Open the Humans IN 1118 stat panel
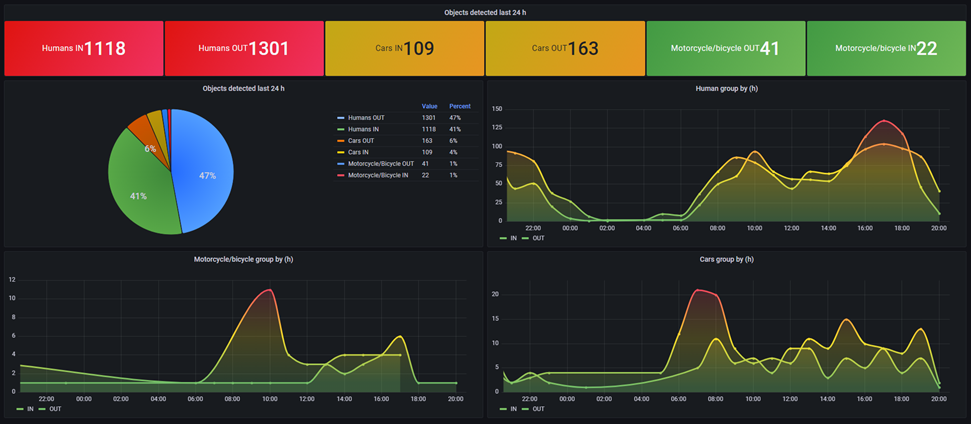The width and height of the screenshot is (971, 424). 84,48
